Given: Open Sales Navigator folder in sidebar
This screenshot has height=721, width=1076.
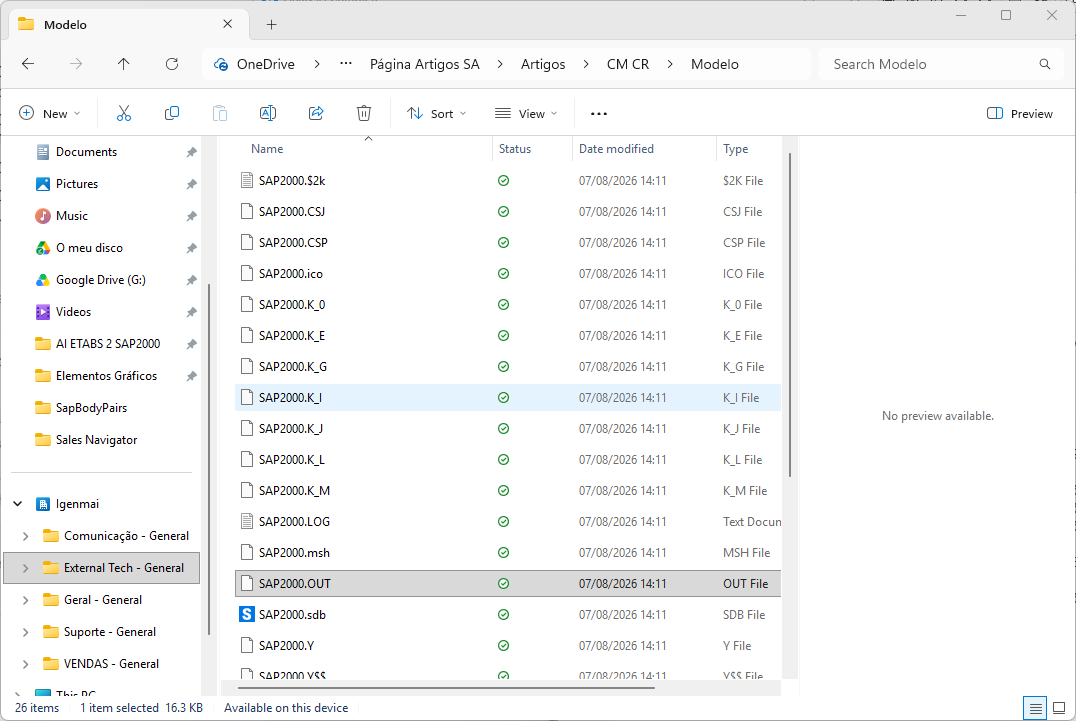Looking at the screenshot, I should tap(96, 440).
